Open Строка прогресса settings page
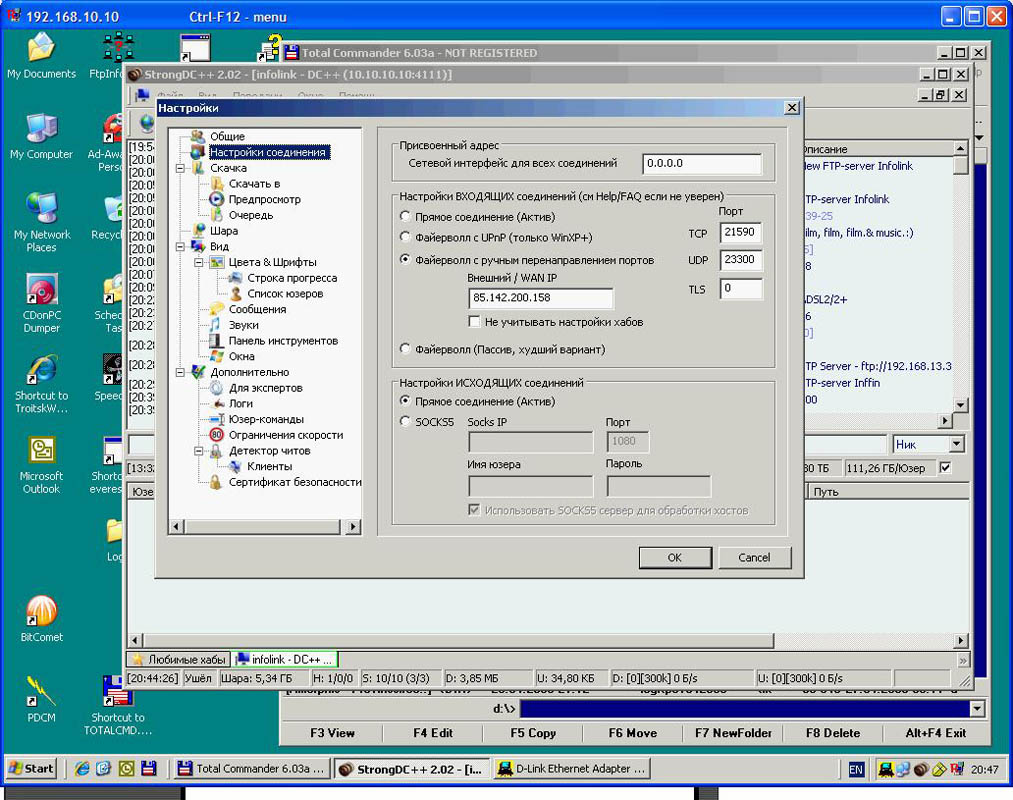This screenshot has height=800, width=1013. tap(292, 278)
